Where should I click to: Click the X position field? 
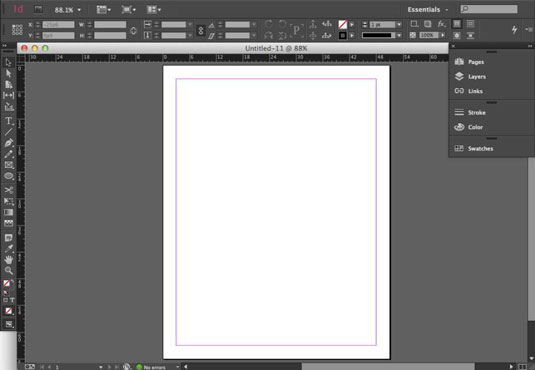click(58, 25)
